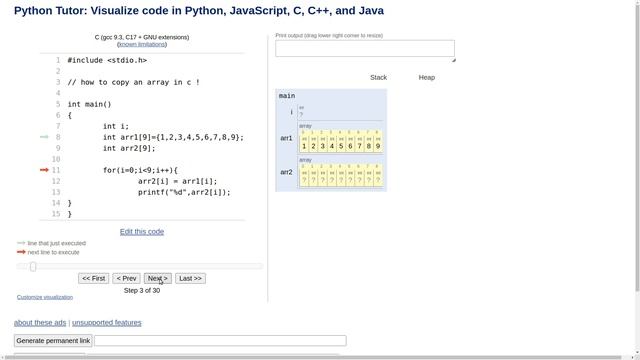Click code line 'for(i=0;i<9;i++){'
The width and height of the screenshot is (640, 360).
140,170
